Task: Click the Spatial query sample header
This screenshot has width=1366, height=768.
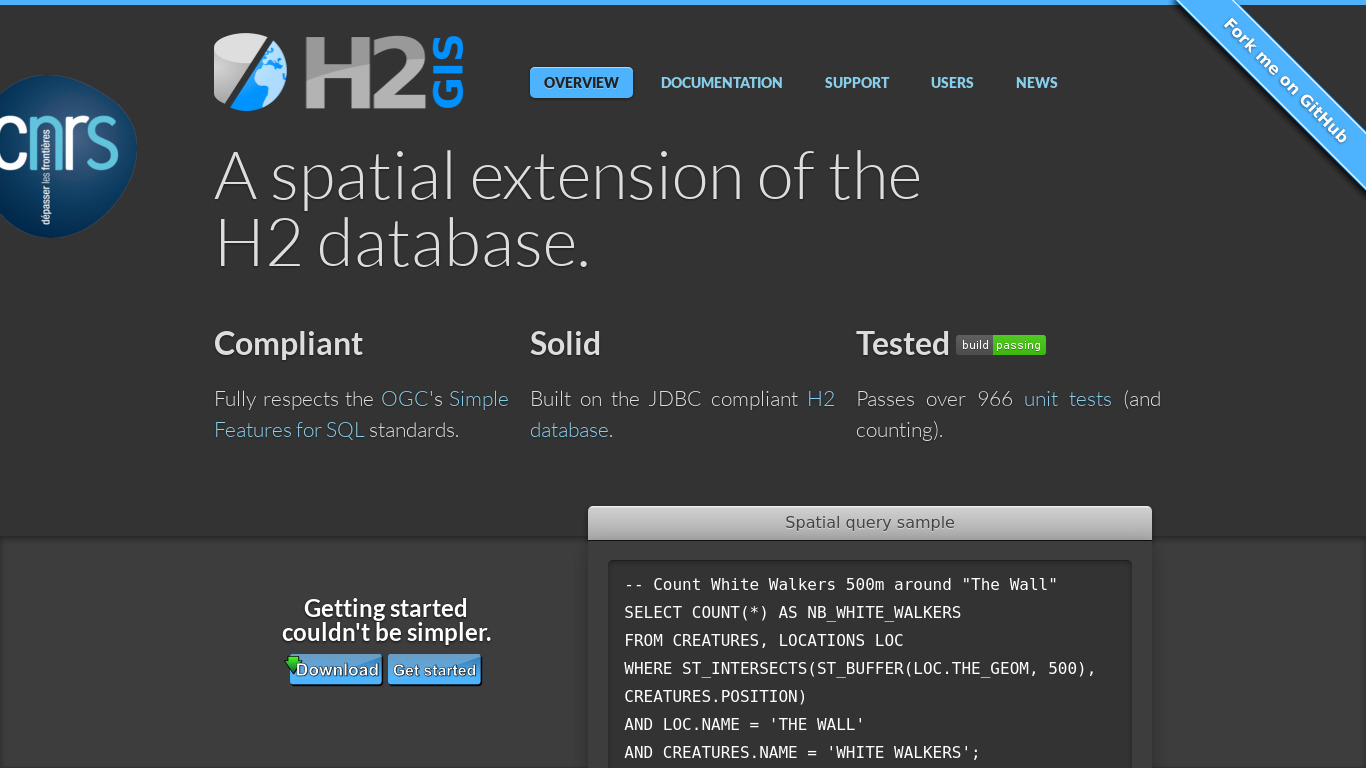Action: tap(870, 523)
